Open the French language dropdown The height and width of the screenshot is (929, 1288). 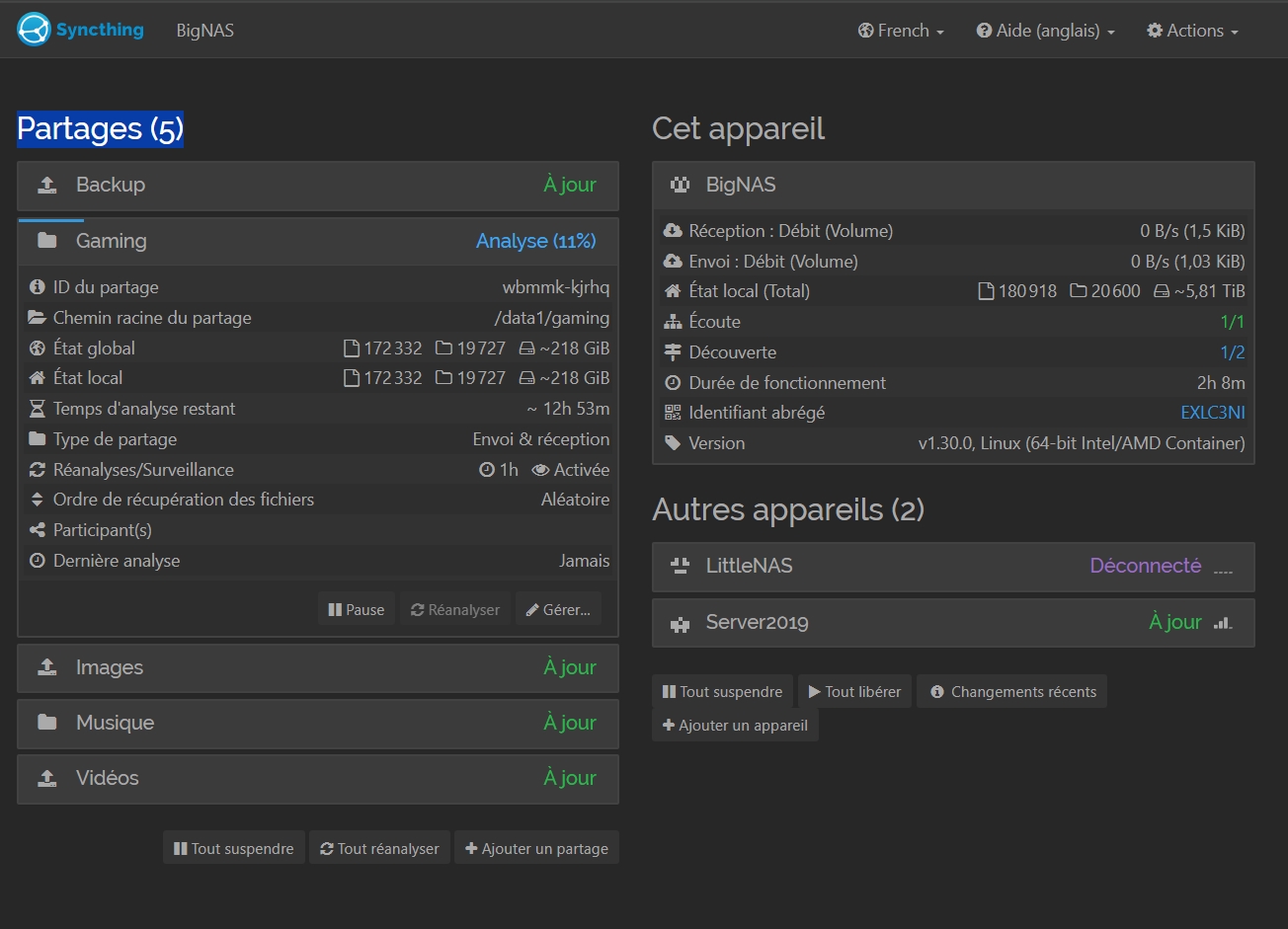click(901, 31)
